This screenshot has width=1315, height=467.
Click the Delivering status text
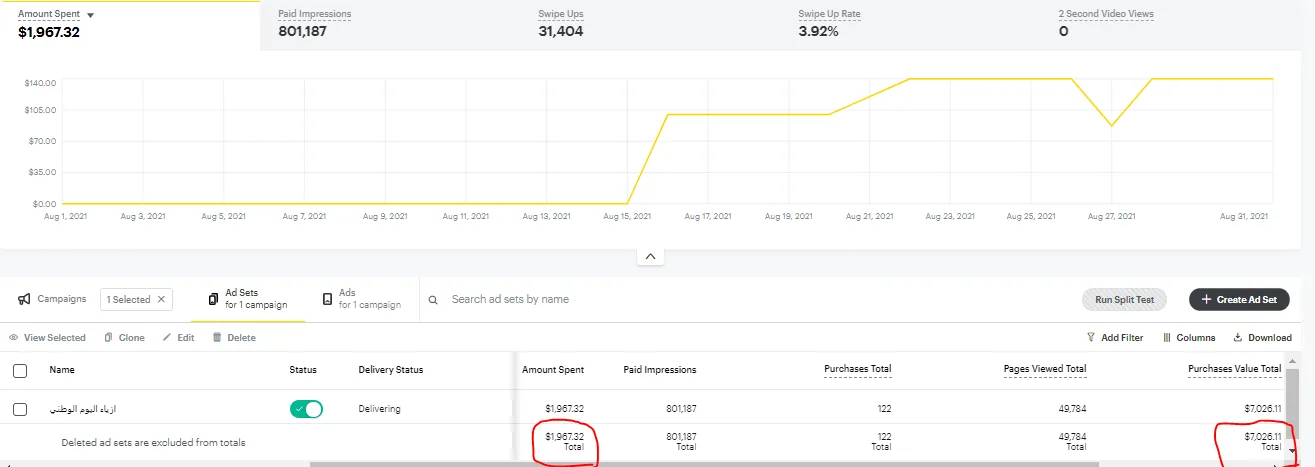coord(380,409)
